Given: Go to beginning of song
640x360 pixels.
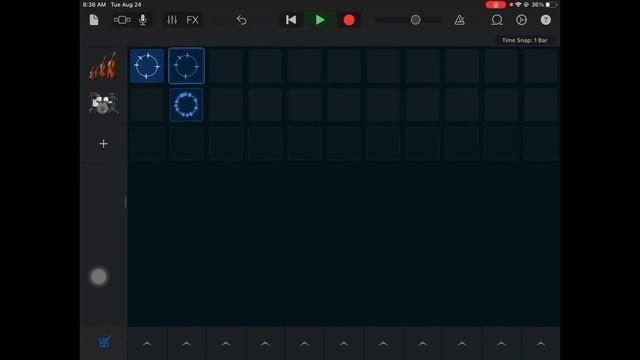Looking at the screenshot, I should click(x=291, y=20).
